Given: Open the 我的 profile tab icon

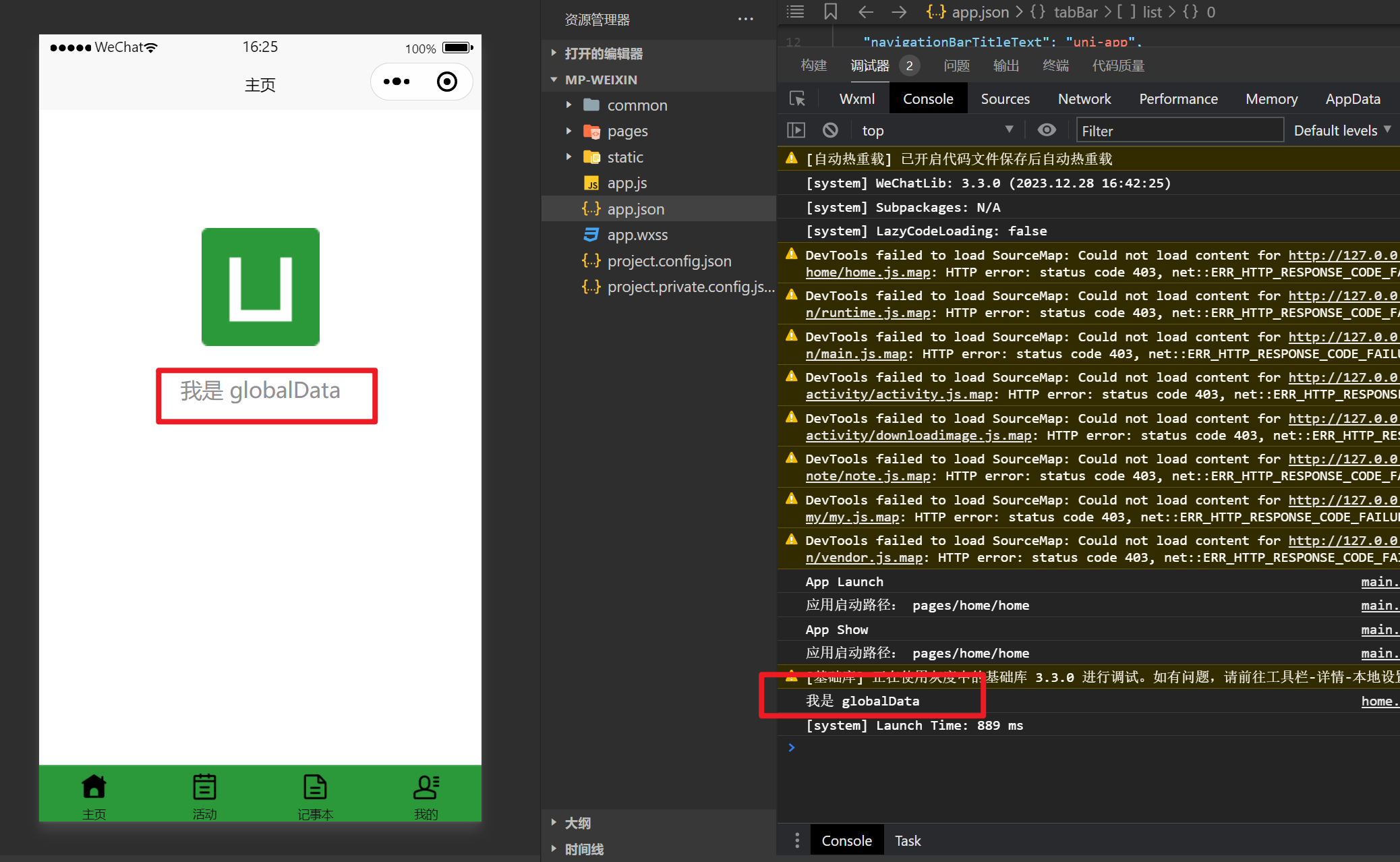Looking at the screenshot, I should point(426,786).
